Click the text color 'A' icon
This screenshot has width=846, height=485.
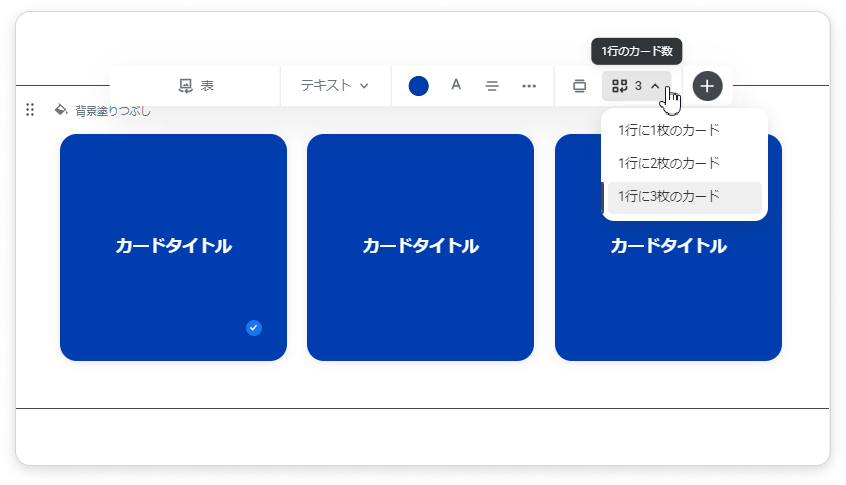(x=456, y=86)
